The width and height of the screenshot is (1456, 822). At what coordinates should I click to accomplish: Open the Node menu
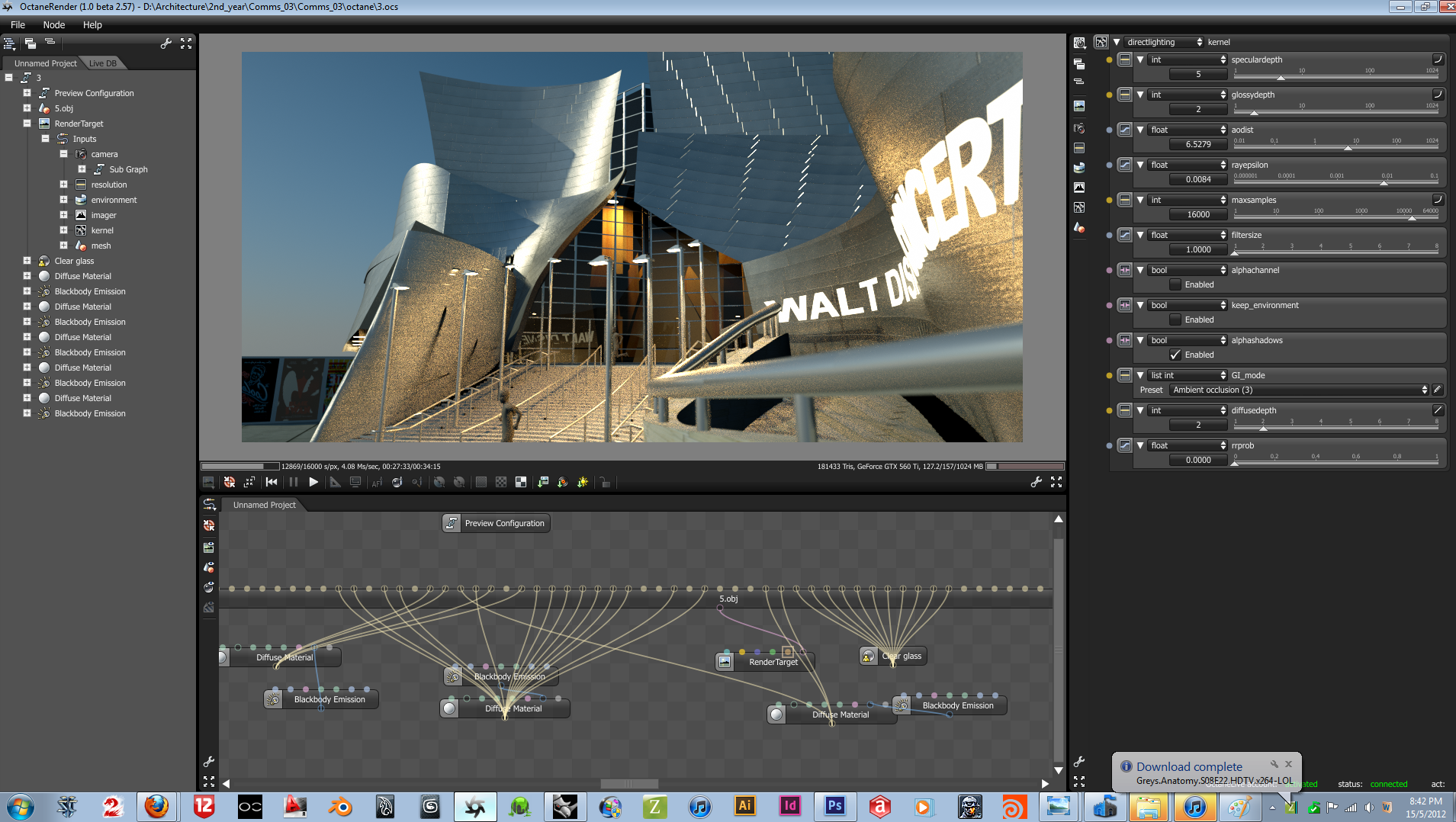tap(54, 24)
